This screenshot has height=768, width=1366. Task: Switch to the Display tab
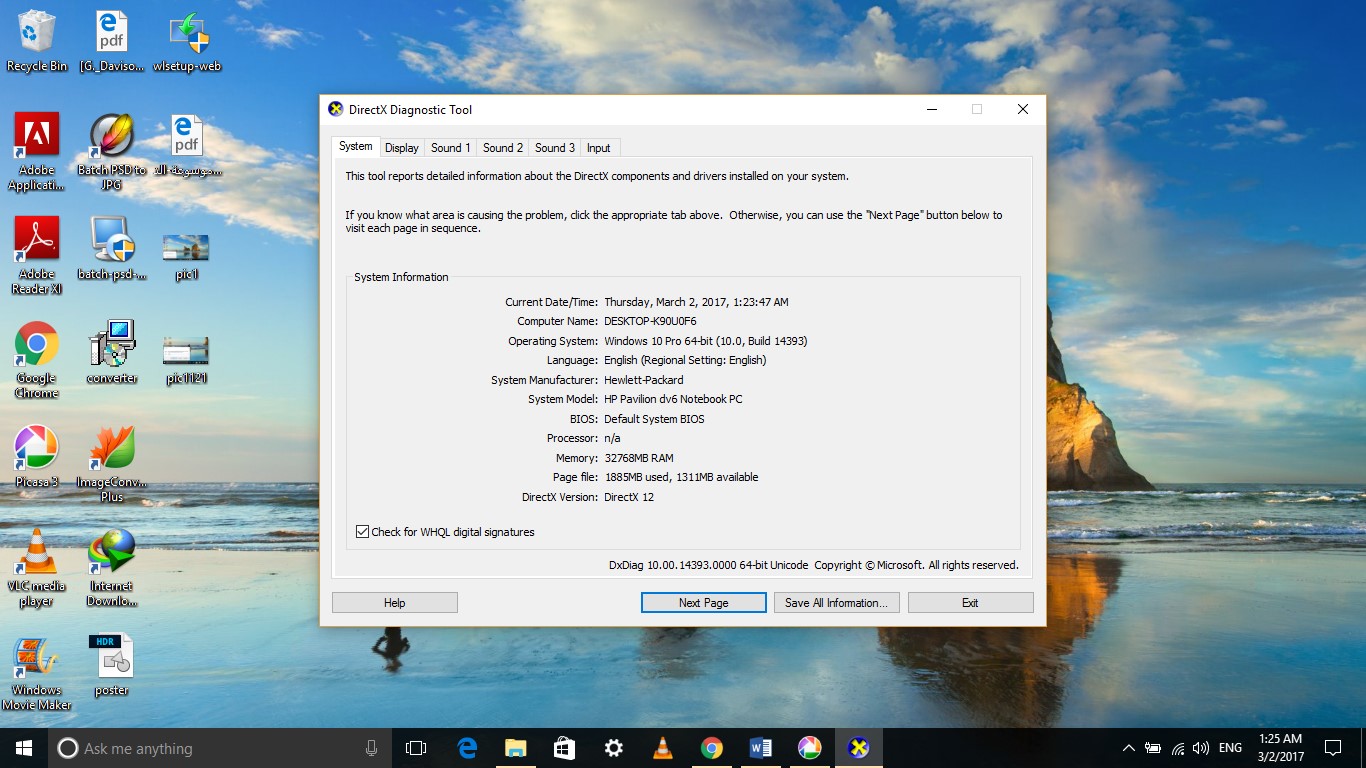[401, 147]
